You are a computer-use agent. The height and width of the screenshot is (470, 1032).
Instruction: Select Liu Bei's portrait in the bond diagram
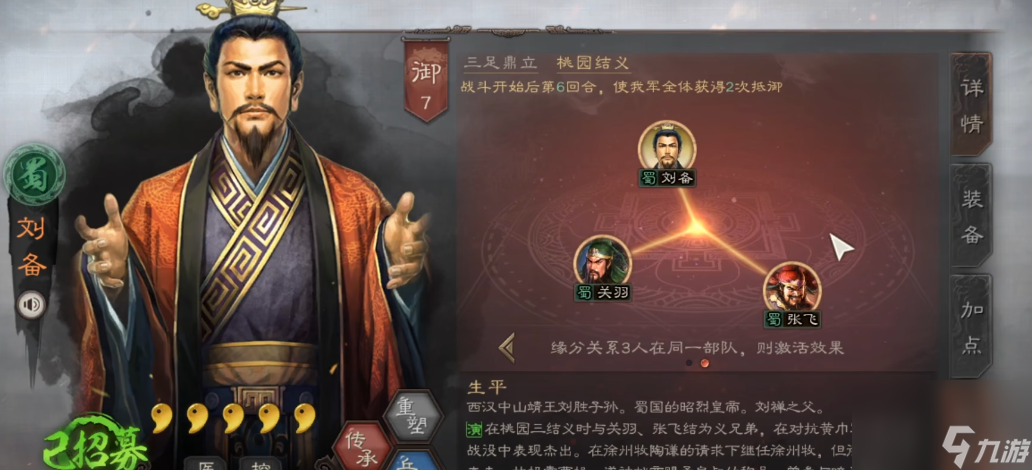click(667, 145)
